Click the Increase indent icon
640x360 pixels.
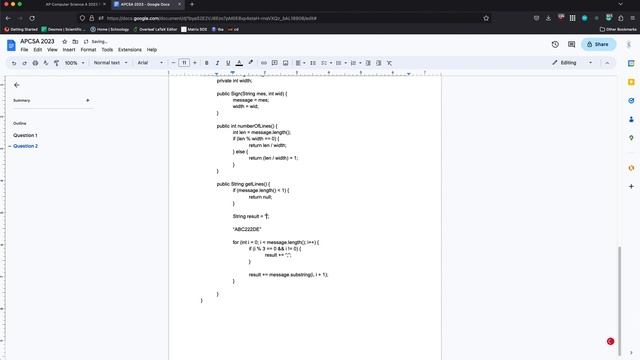379,63
